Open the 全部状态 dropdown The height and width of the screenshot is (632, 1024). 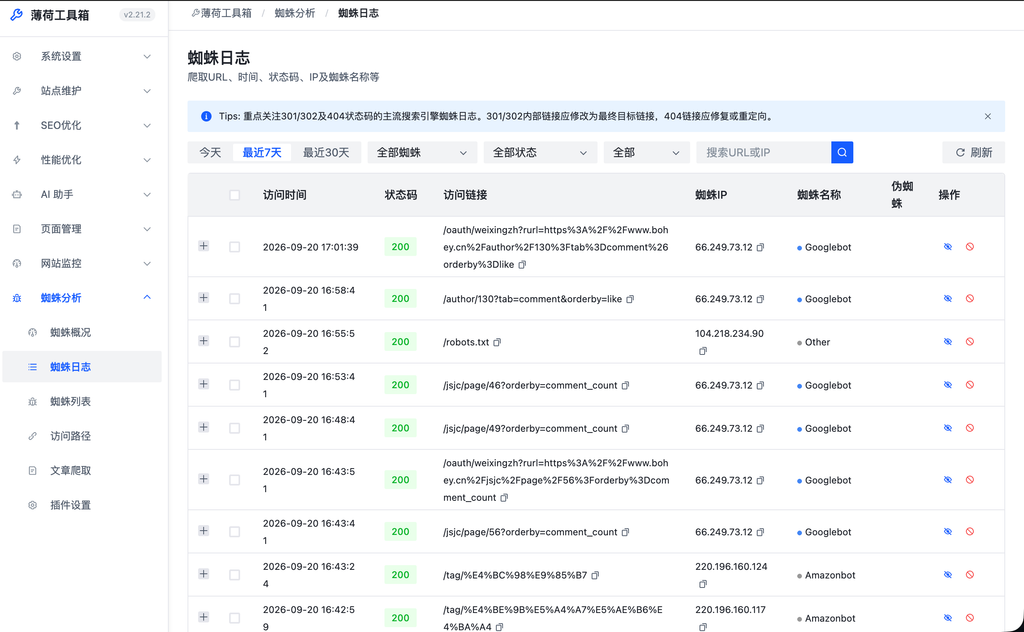point(540,152)
